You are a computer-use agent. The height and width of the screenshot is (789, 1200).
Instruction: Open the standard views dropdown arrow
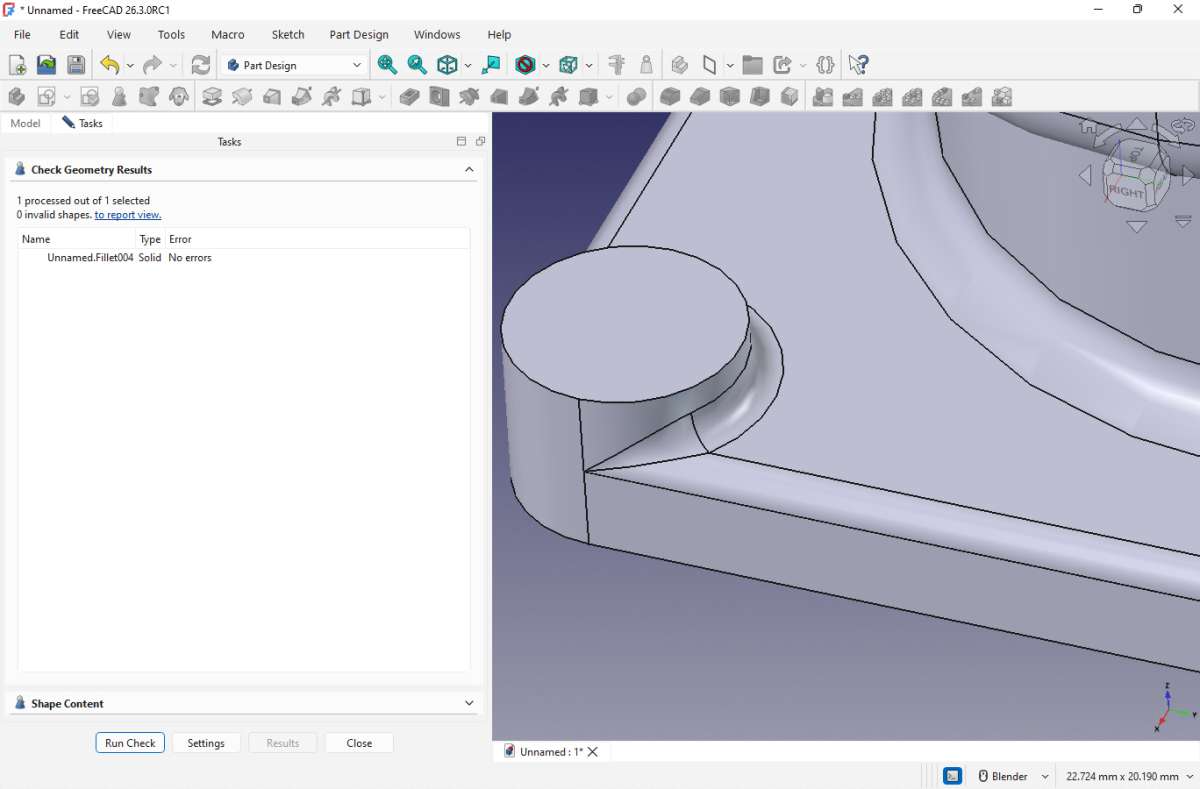(x=468, y=66)
